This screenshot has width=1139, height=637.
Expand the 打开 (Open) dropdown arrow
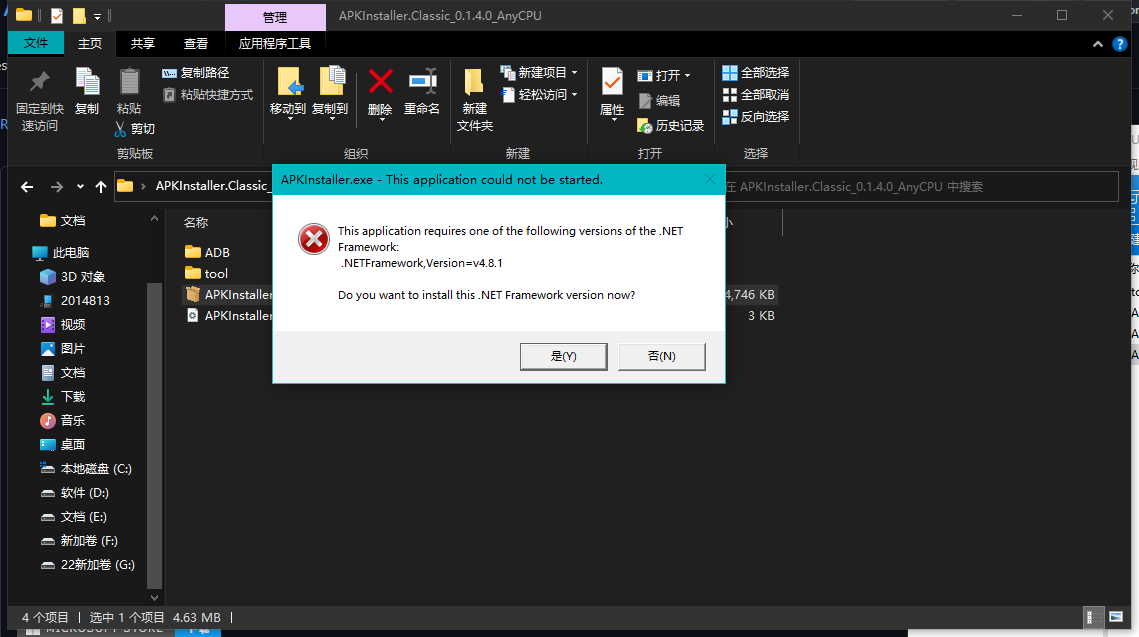click(x=687, y=74)
